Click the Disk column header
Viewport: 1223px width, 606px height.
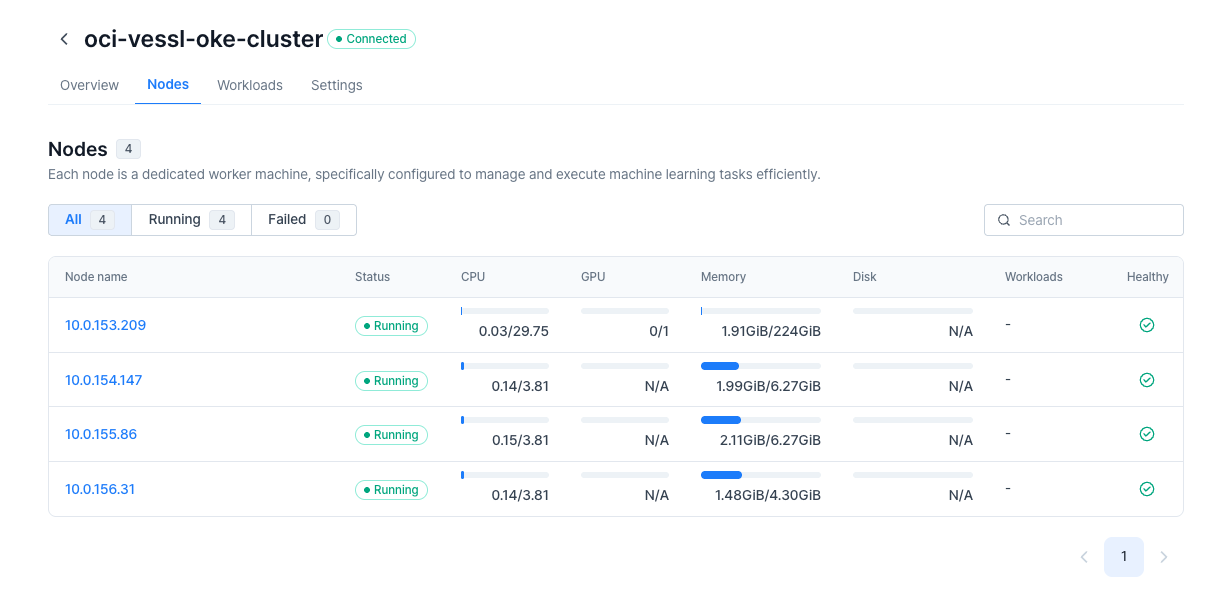coord(865,277)
